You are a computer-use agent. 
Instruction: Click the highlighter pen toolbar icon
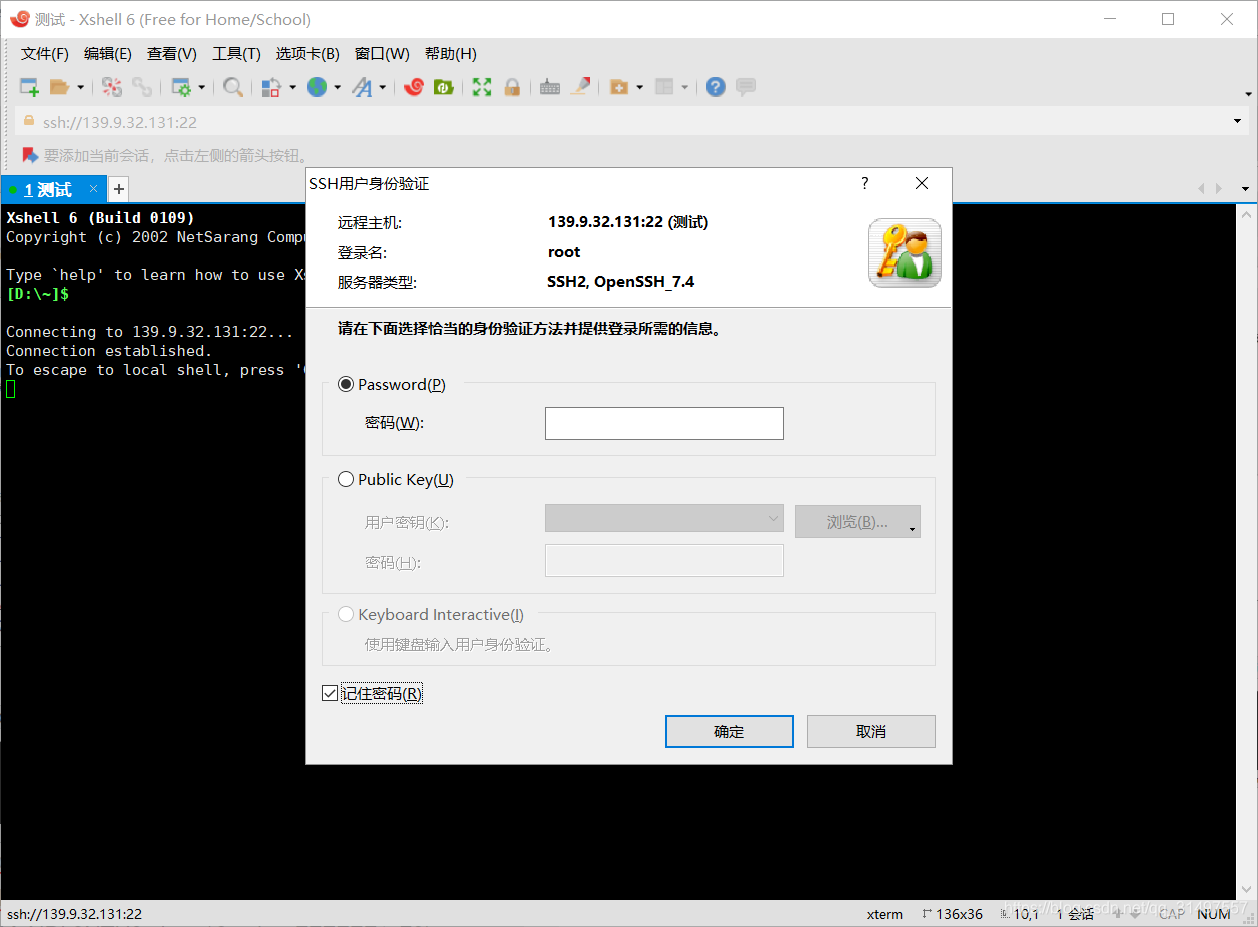tap(580, 87)
